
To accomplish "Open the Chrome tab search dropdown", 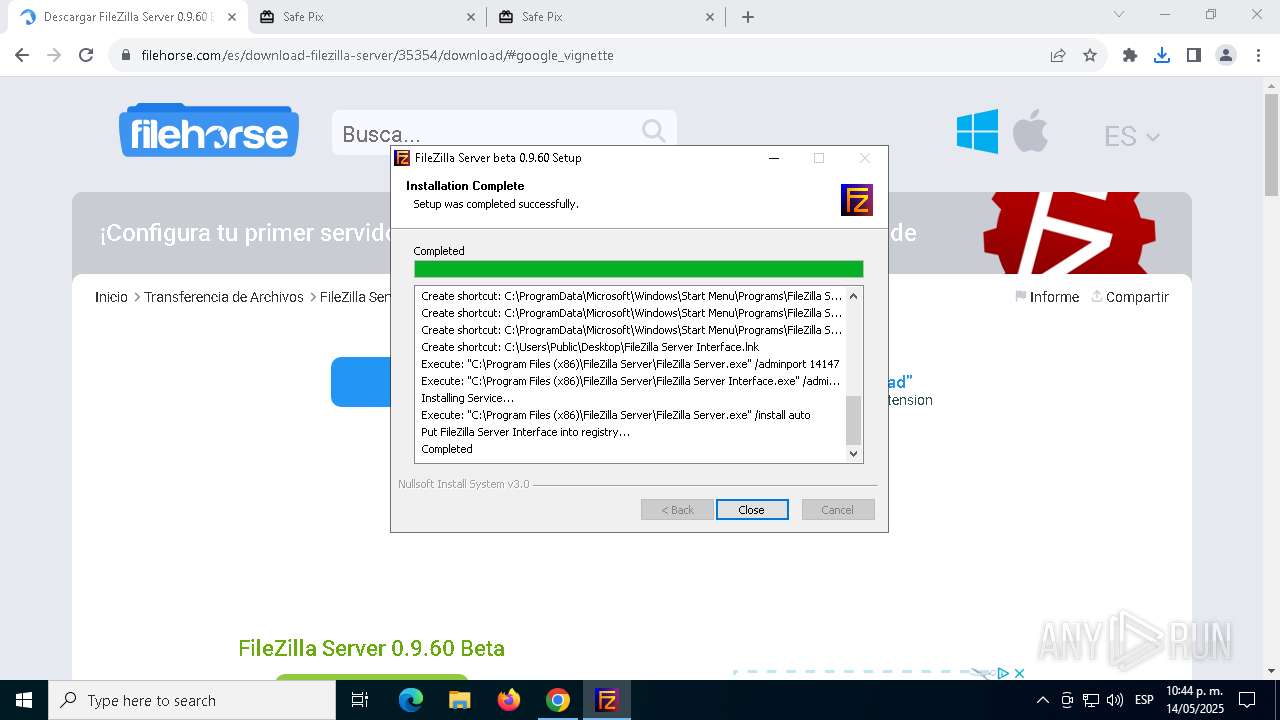I will click(1119, 15).
